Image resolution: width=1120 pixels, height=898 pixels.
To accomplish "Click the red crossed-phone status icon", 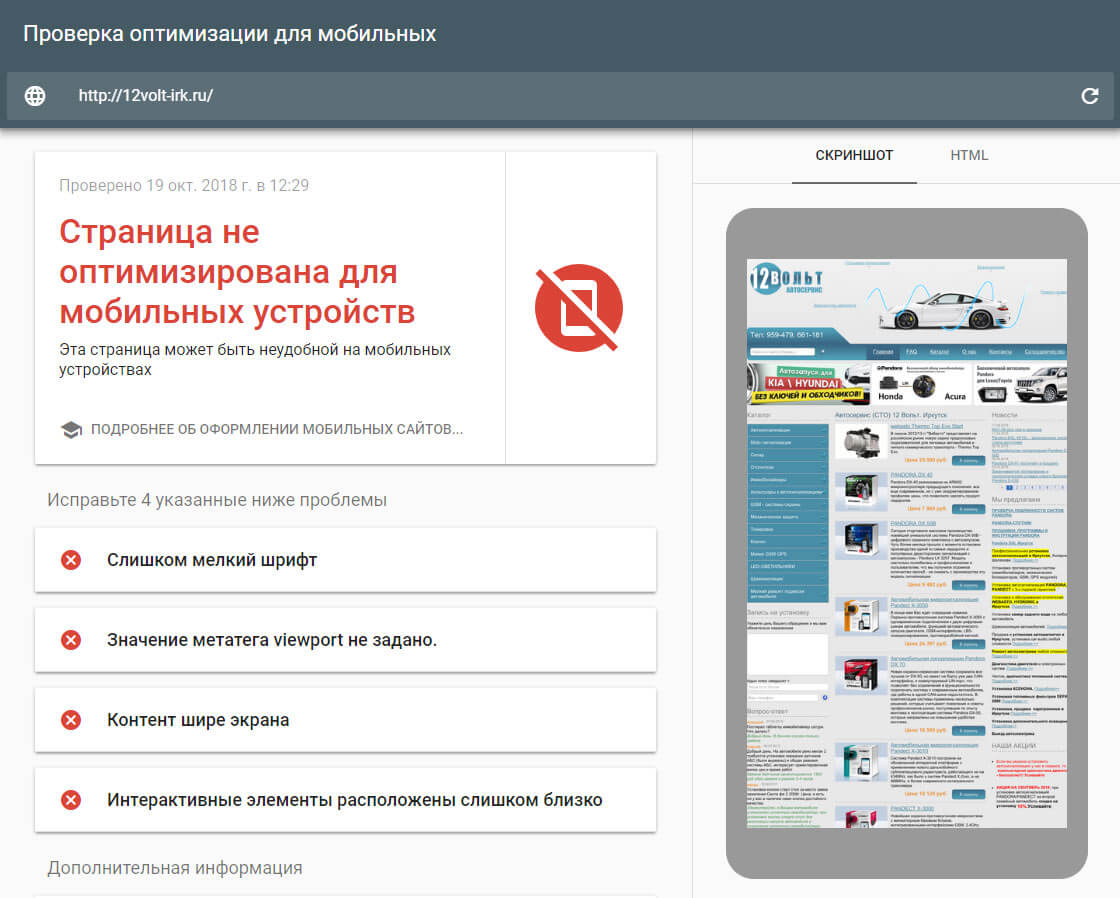I will (578, 307).
